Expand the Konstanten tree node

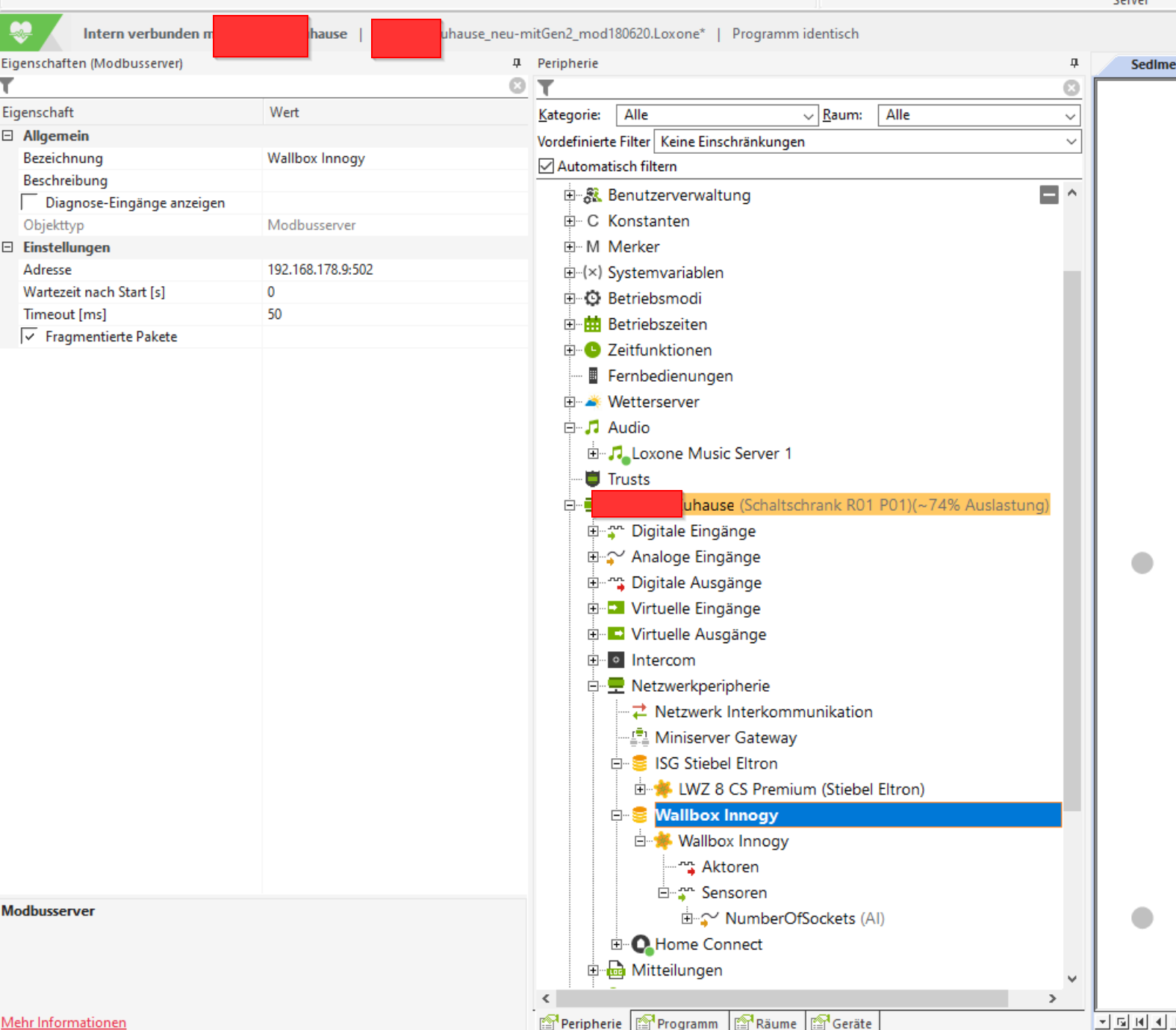click(570, 221)
